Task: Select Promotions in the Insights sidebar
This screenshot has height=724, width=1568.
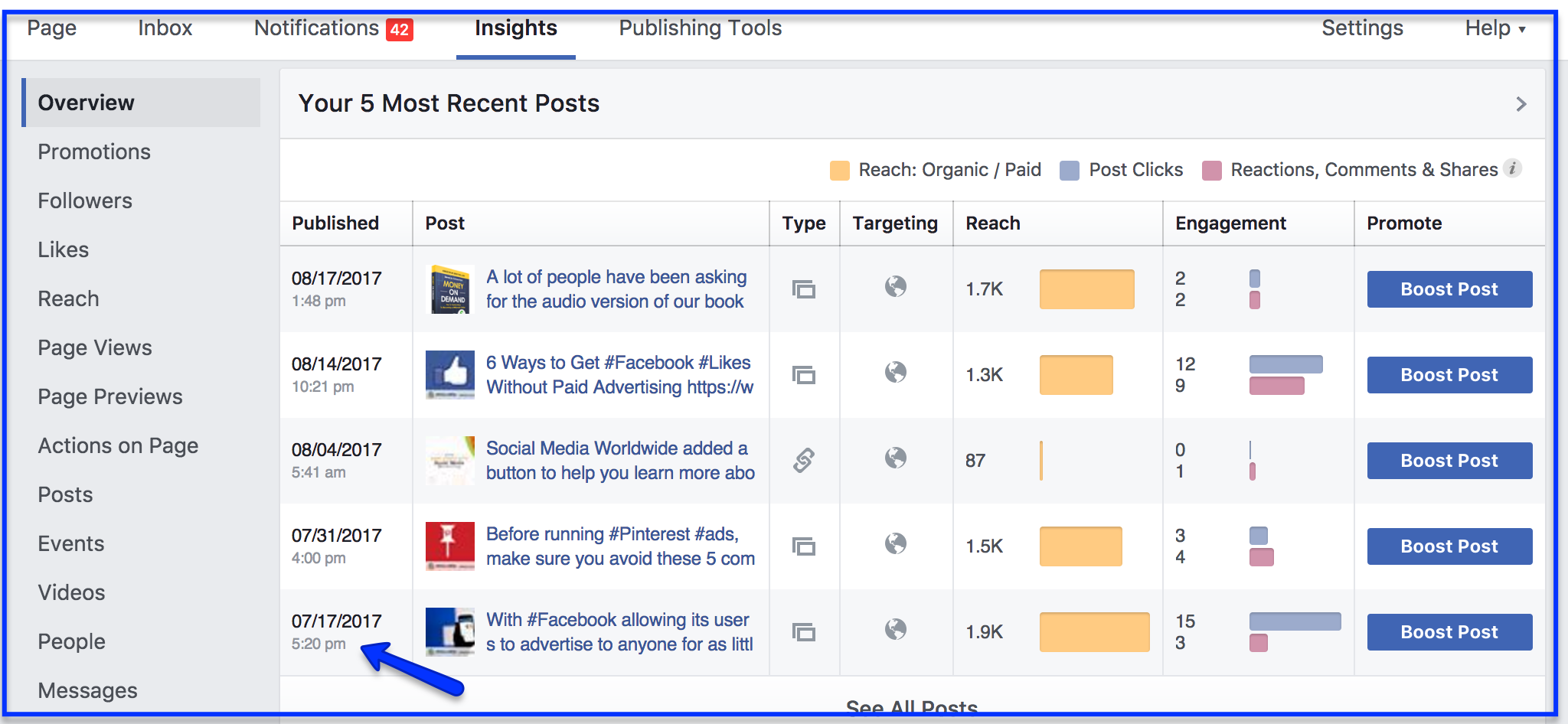Action: pyautogui.click(x=94, y=152)
